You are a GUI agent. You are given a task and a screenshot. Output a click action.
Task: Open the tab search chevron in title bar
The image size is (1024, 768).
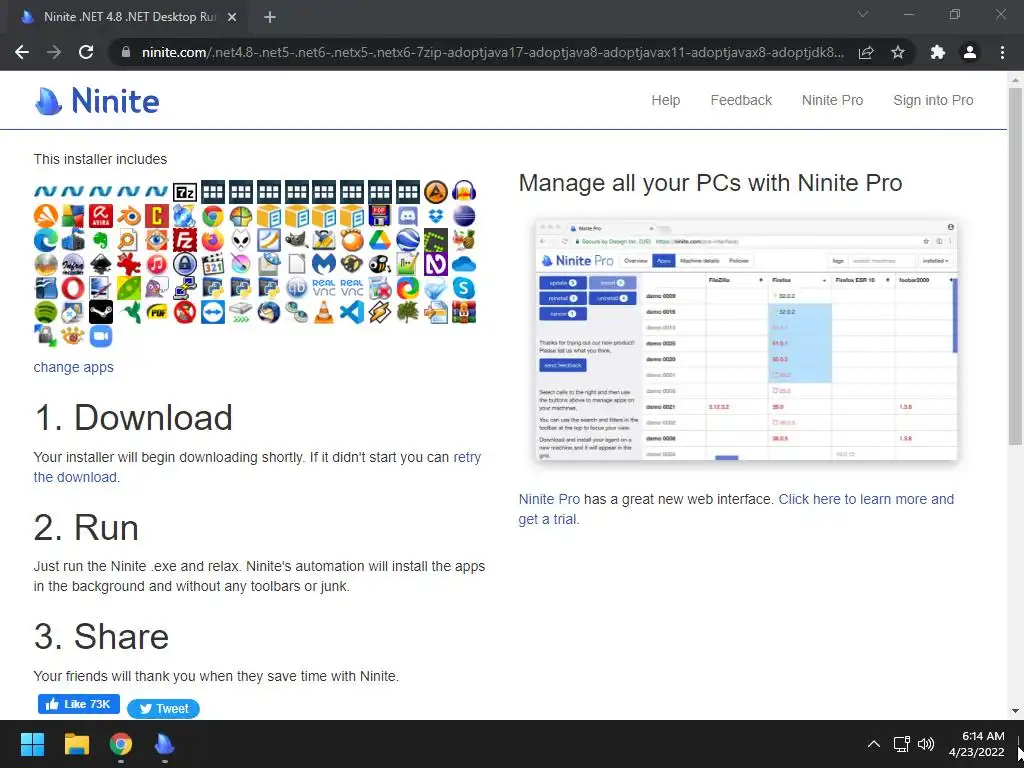(863, 14)
